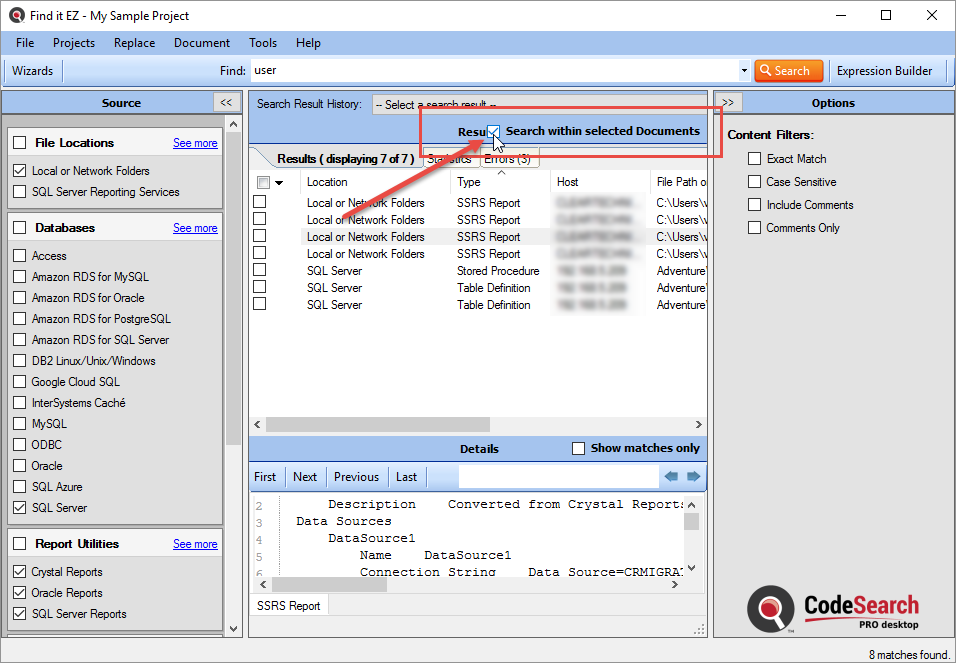This screenshot has height=663, width=956.
Task: Click the Details match search field
Action: click(x=558, y=476)
